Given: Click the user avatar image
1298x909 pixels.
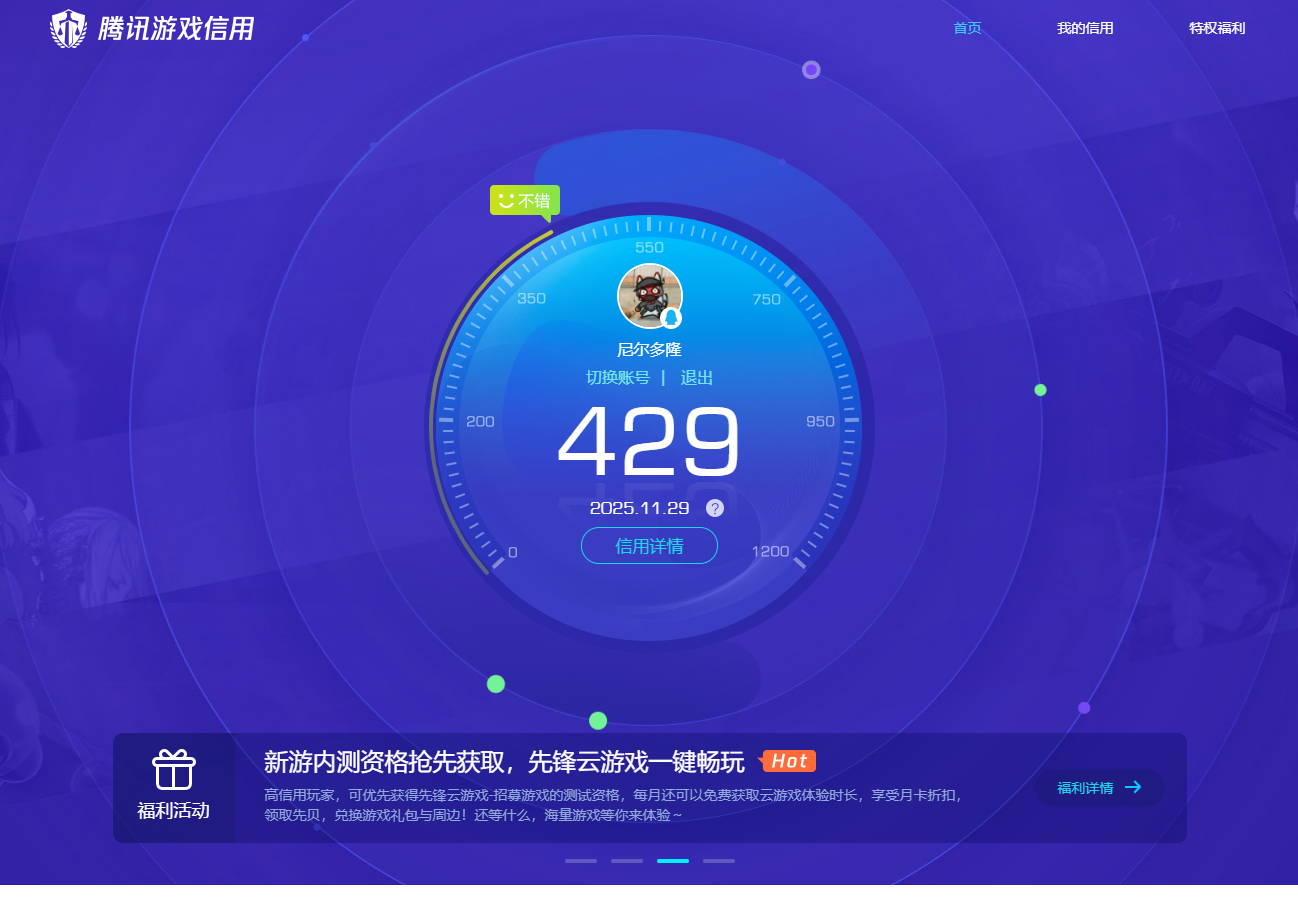Looking at the screenshot, I should pos(649,296).
